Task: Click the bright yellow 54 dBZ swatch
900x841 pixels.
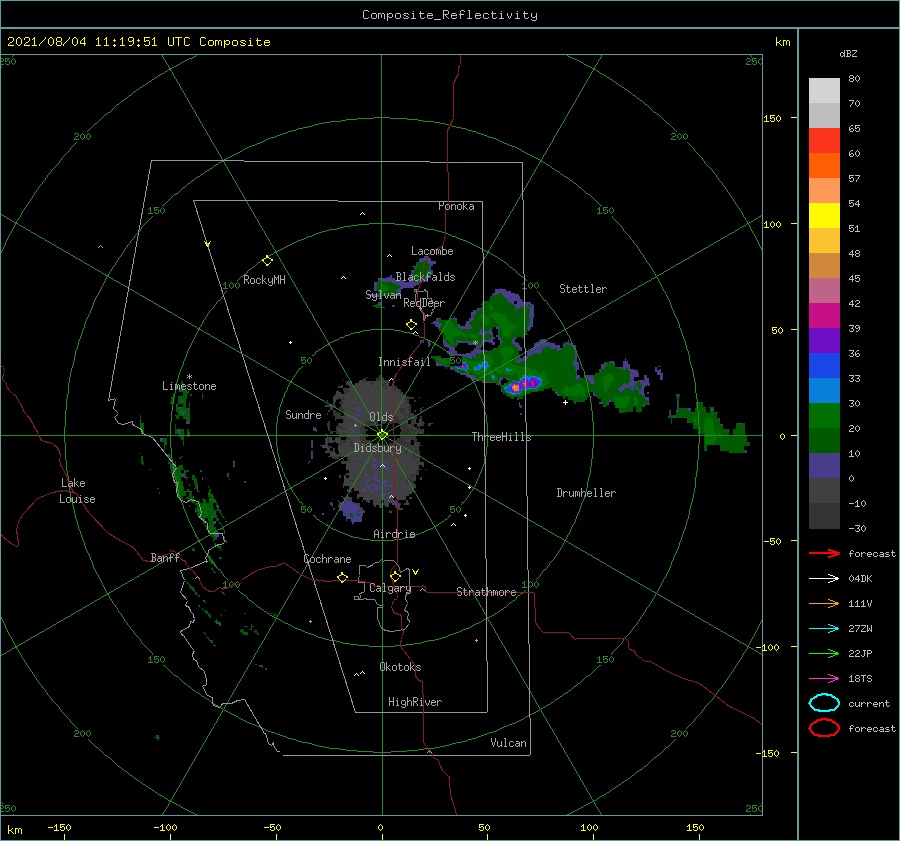Action: 824,216
